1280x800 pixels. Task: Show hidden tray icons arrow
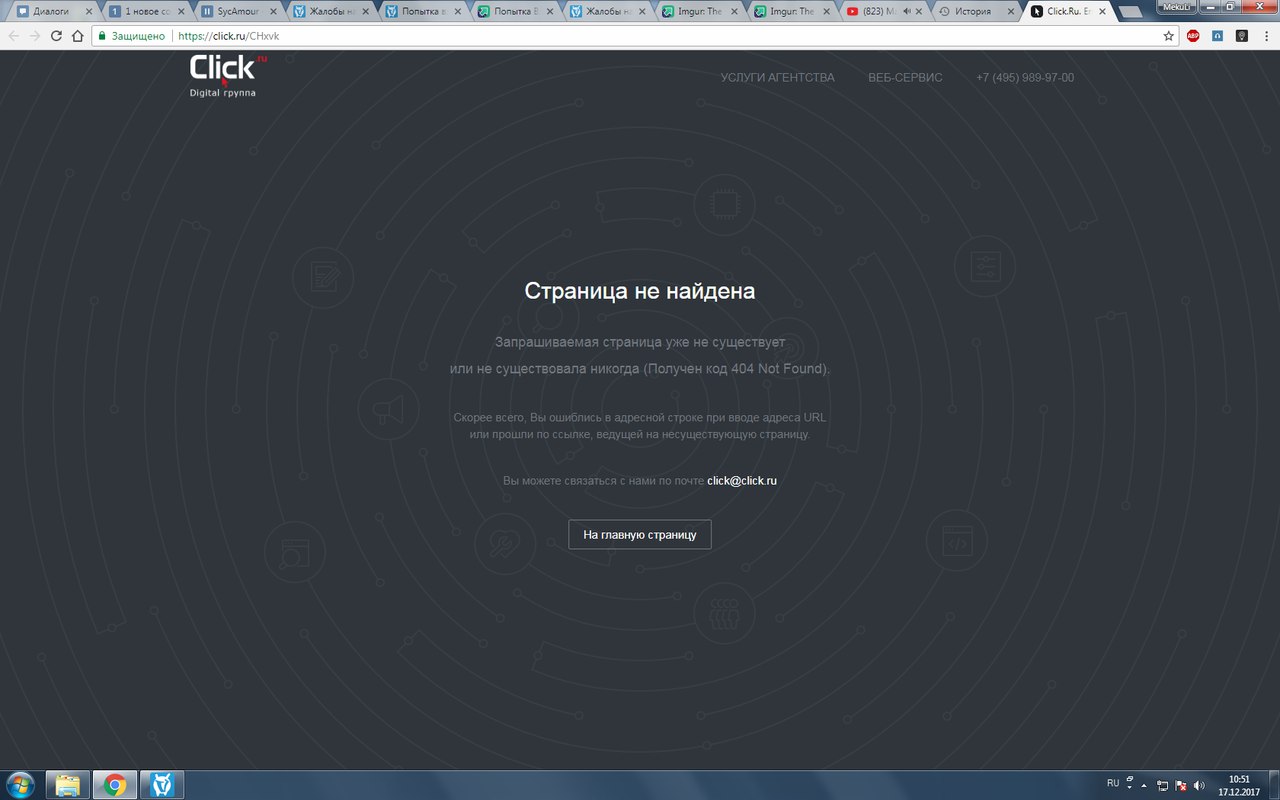point(1143,785)
